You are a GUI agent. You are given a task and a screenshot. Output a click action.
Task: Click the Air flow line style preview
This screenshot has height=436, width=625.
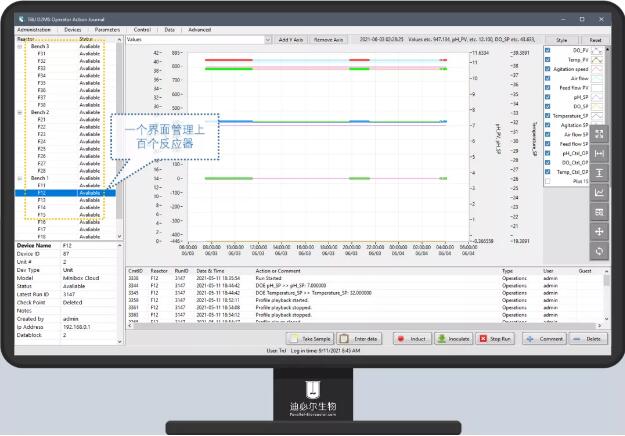click(597, 79)
